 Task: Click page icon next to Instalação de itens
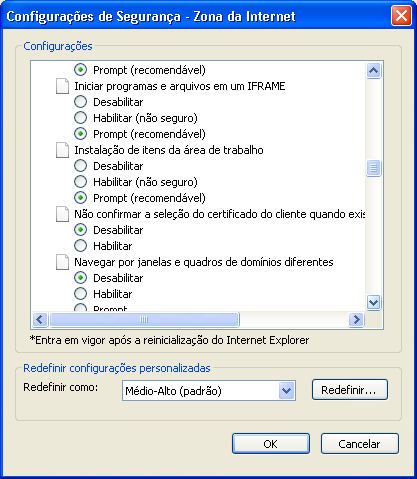point(62,150)
